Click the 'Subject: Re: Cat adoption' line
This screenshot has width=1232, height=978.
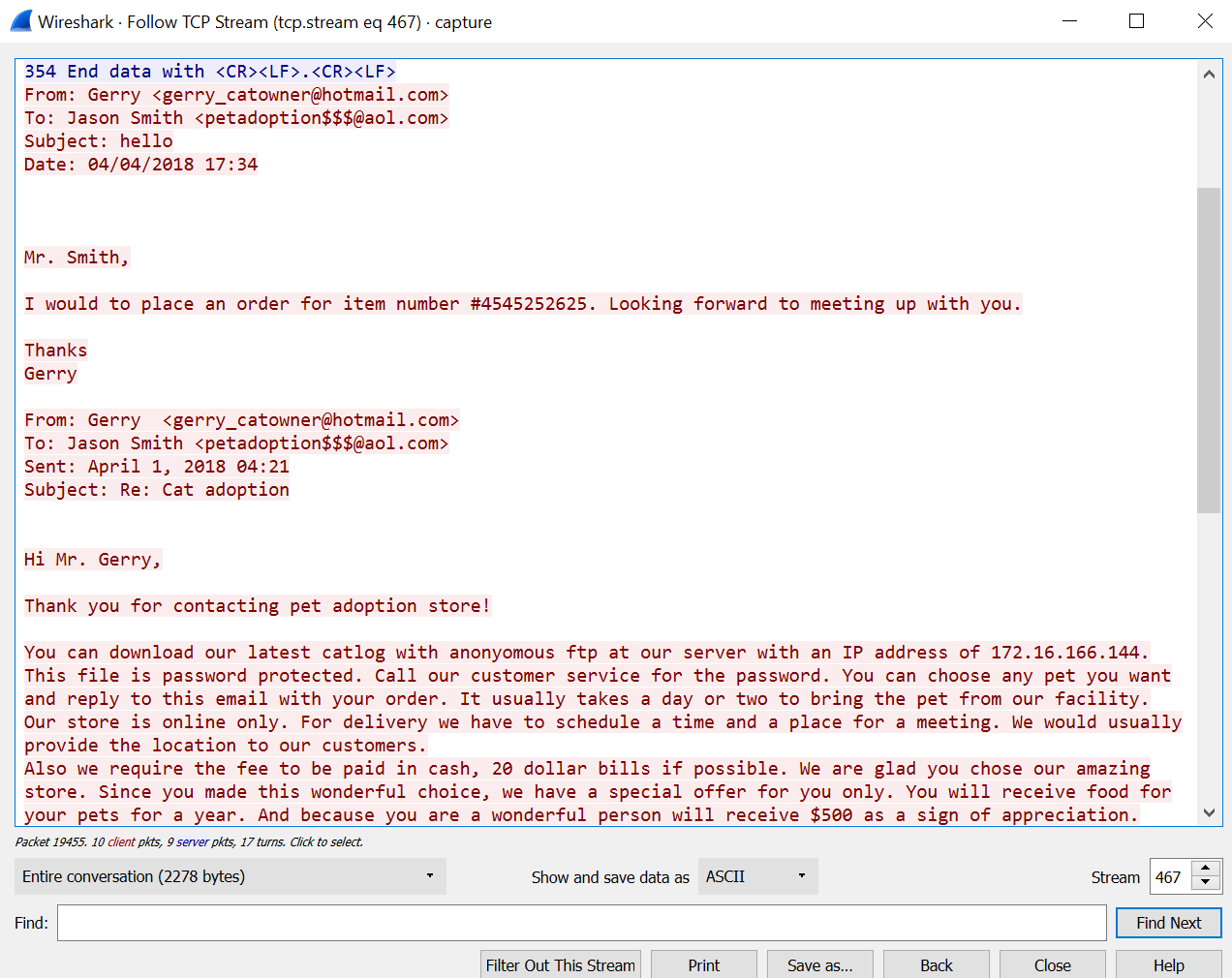tap(157, 490)
